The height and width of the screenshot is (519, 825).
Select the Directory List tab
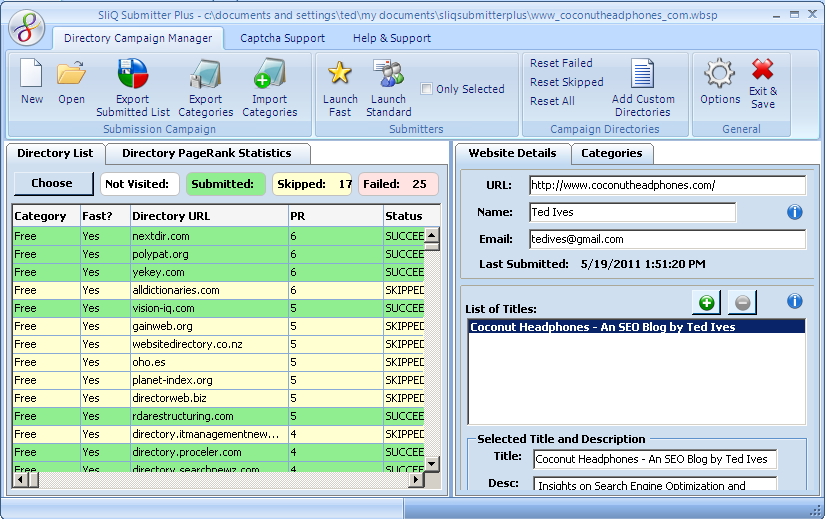(x=55, y=153)
